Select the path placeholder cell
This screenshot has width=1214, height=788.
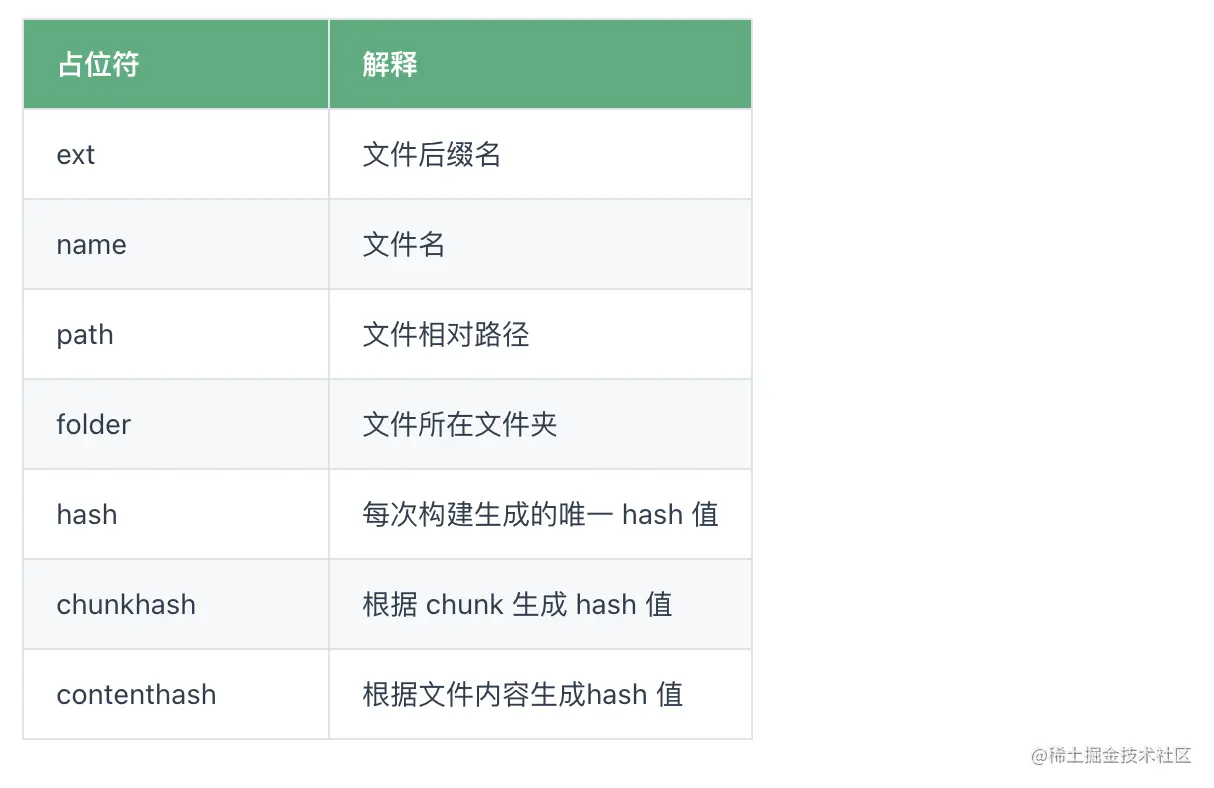pos(85,335)
